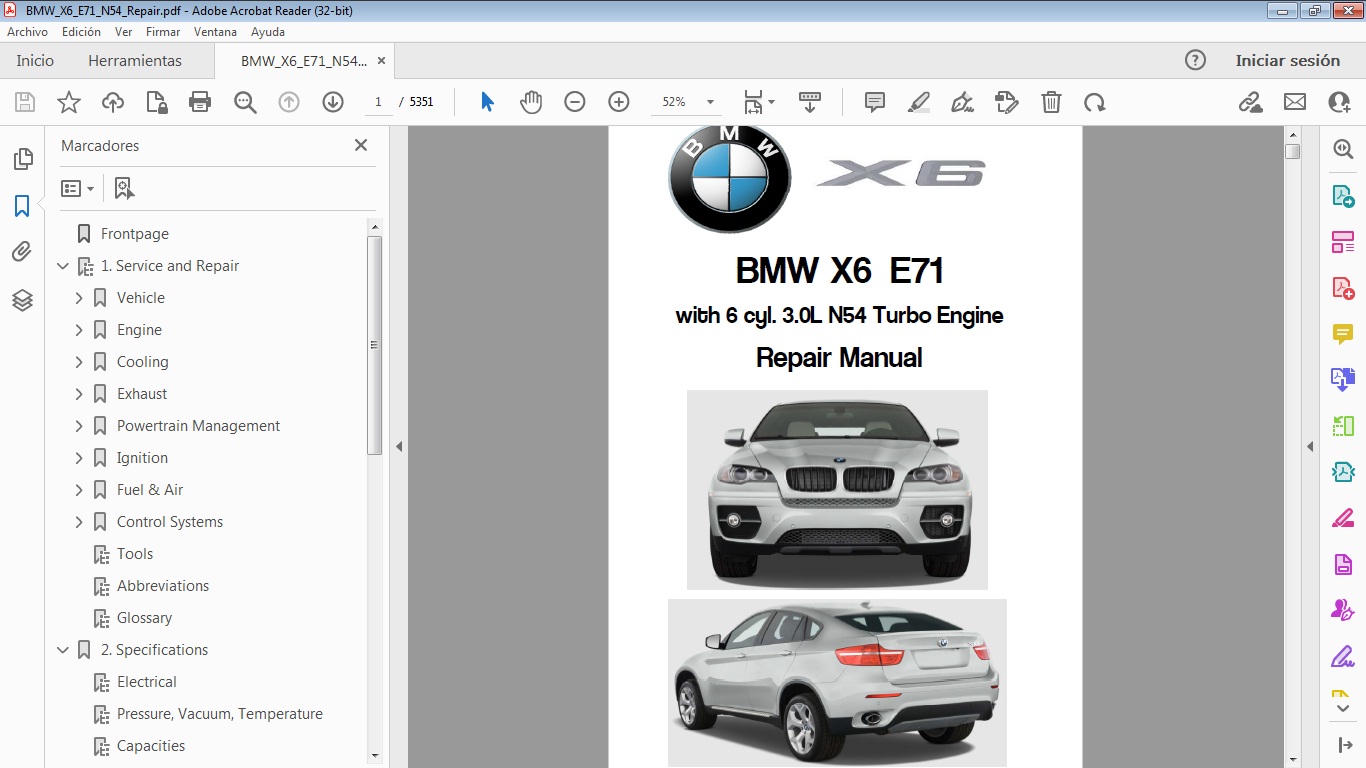Zoom out with the minus button
This screenshot has width=1366, height=768.
(574, 102)
